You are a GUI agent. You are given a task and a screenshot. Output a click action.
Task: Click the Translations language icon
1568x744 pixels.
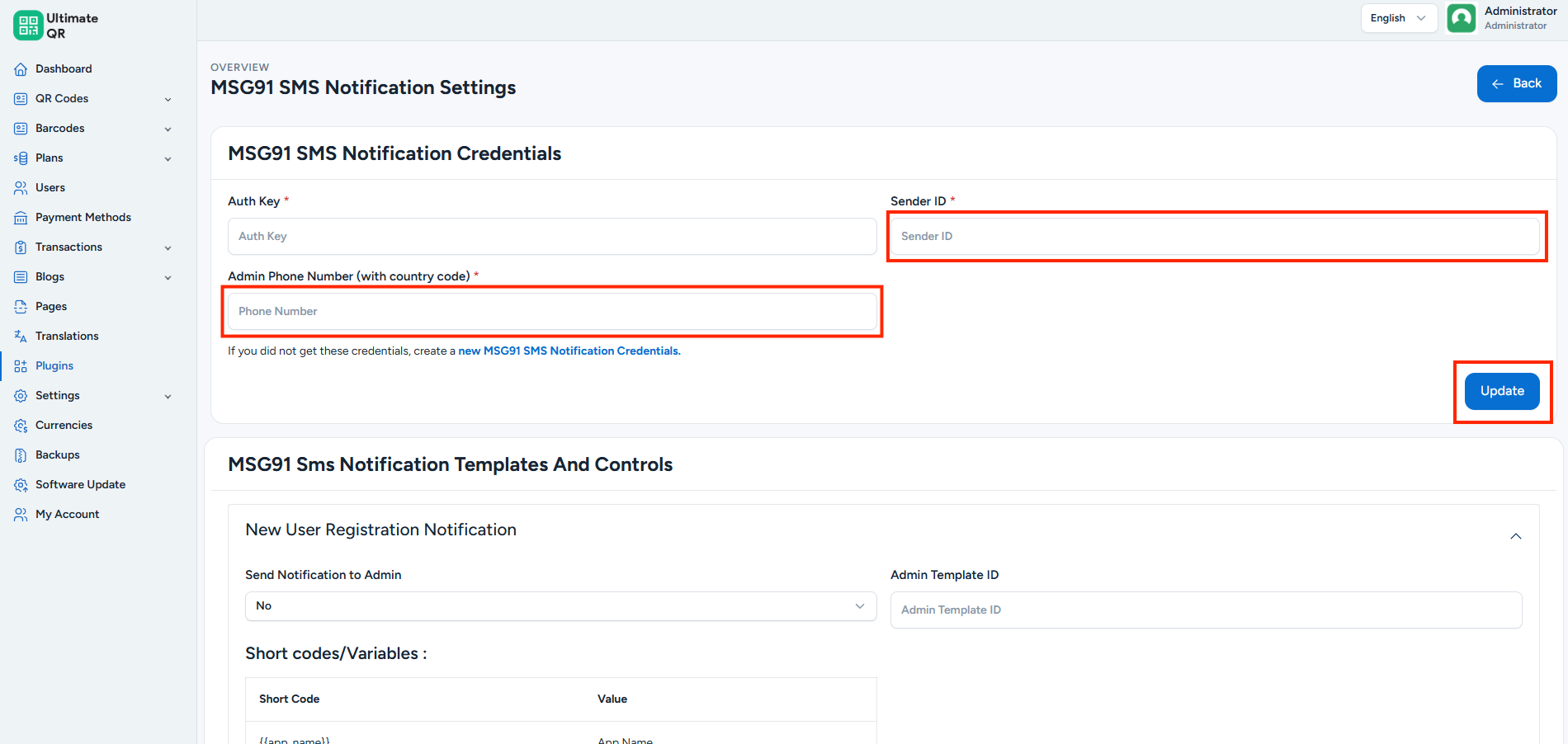click(21, 337)
